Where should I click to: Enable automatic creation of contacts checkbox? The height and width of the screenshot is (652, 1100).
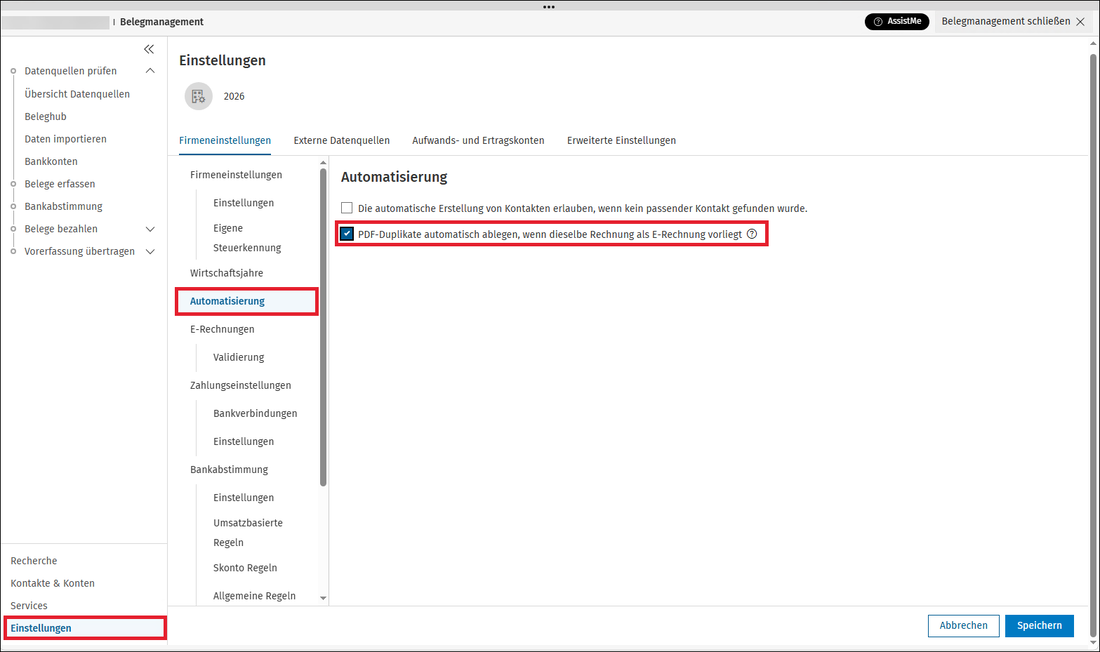(347, 208)
